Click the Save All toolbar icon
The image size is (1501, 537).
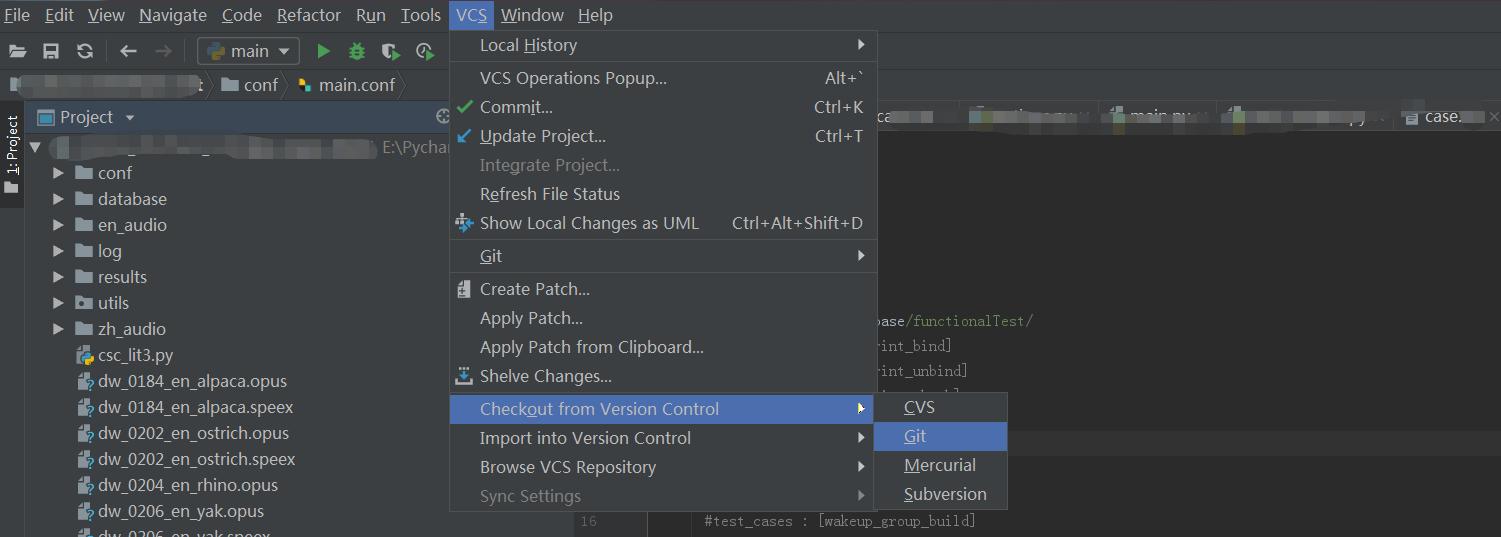click(x=51, y=51)
